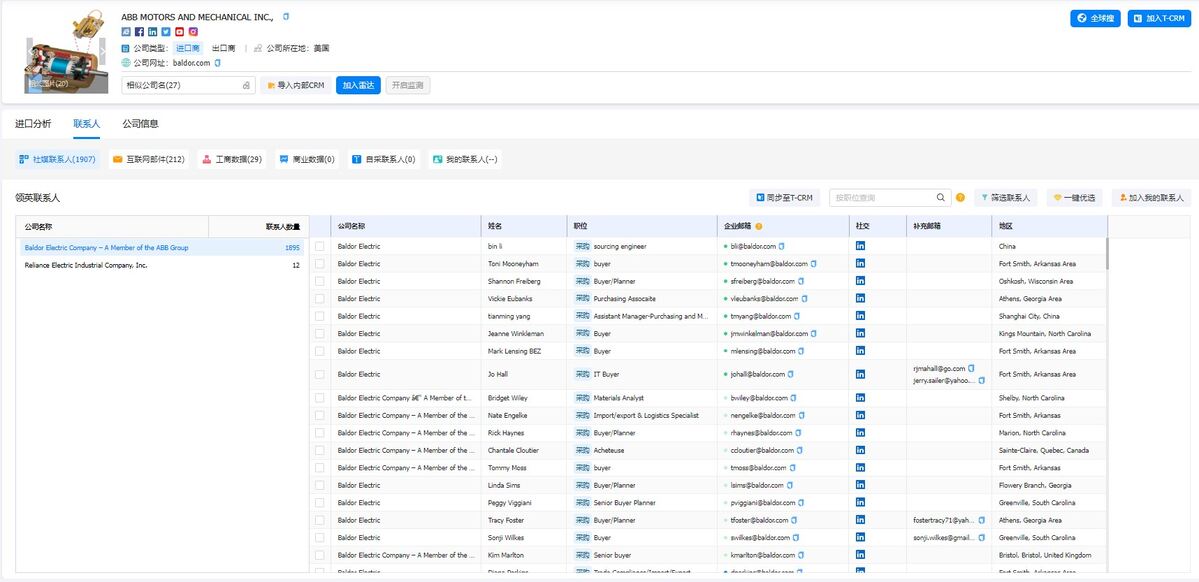Open the 相似公司名(27) dropdown
Viewport: 1199px width, 582px height.
tap(188, 86)
